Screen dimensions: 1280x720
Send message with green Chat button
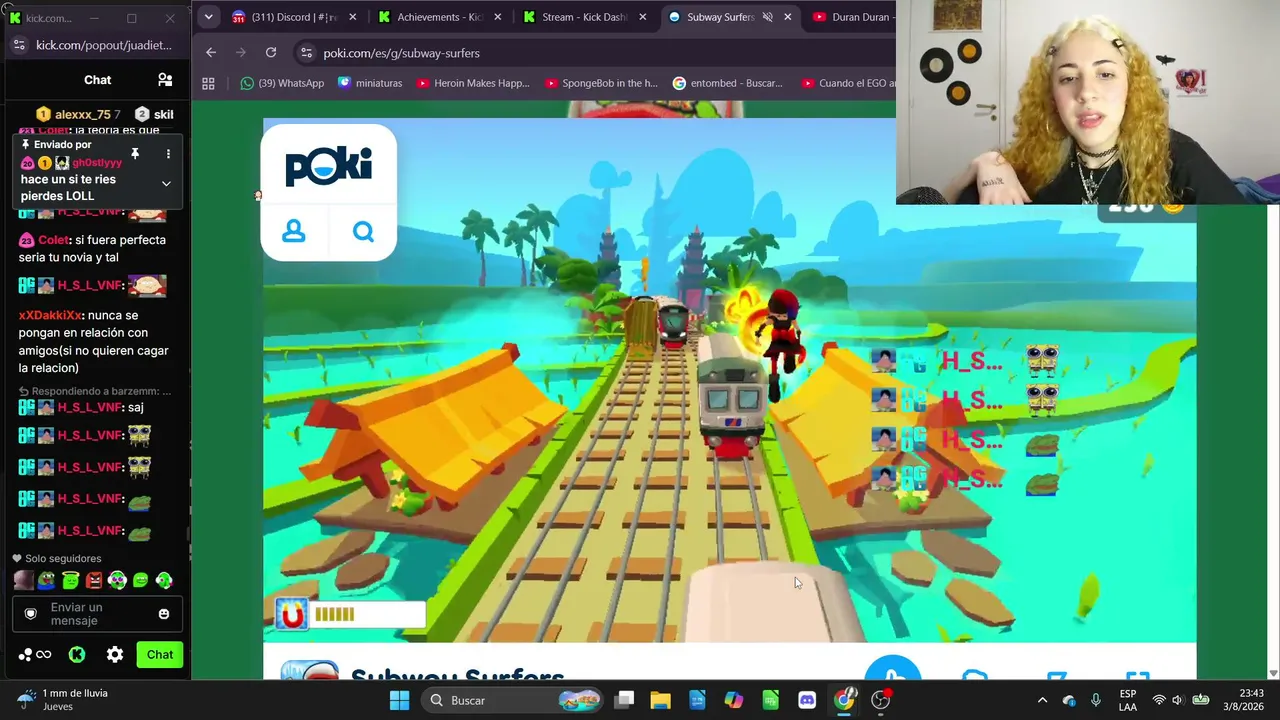point(160,655)
